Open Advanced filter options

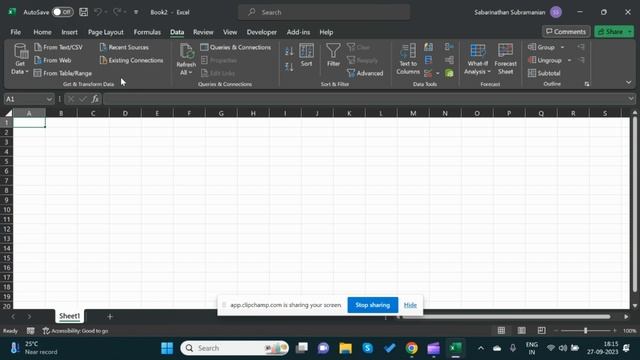click(365, 73)
